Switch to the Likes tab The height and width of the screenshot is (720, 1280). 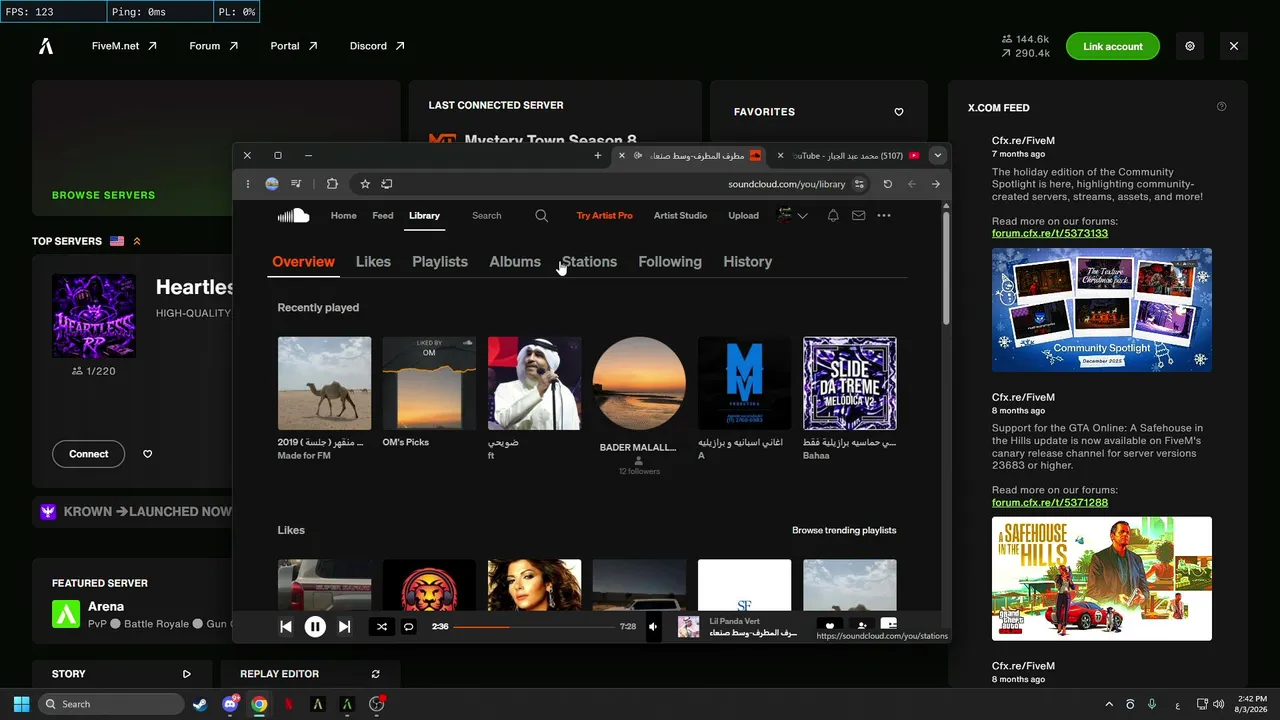[373, 262]
